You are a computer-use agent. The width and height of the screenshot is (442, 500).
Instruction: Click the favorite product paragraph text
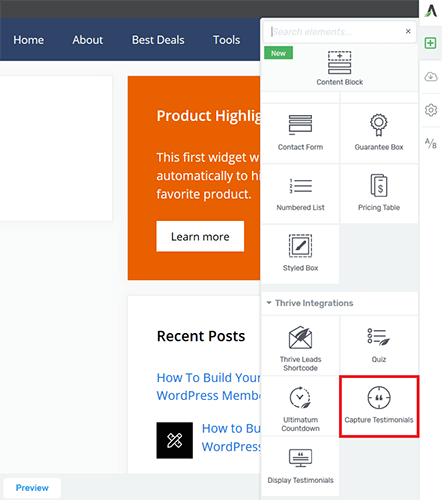pyautogui.click(x=208, y=176)
